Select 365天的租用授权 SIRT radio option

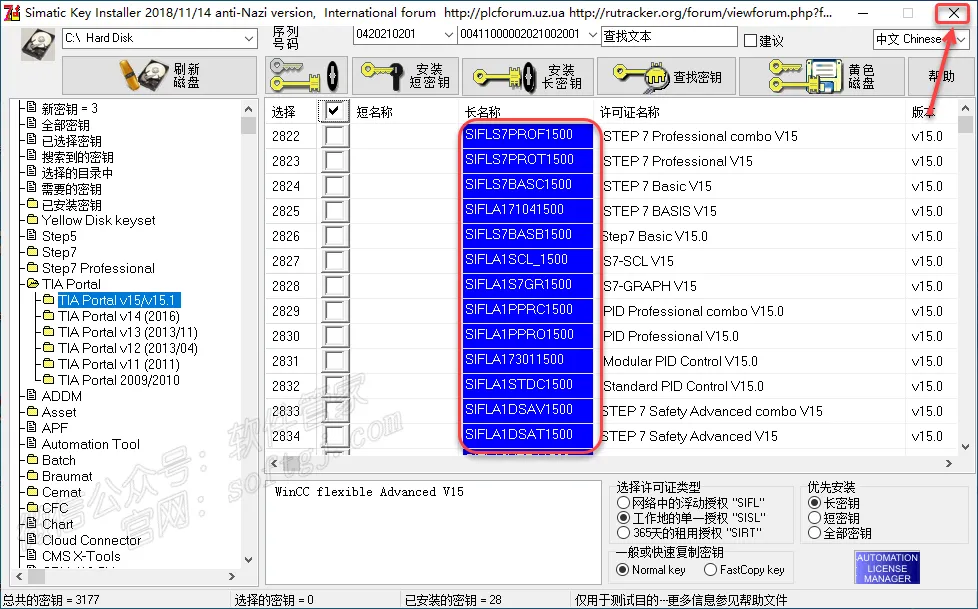pyautogui.click(x=623, y=533)
